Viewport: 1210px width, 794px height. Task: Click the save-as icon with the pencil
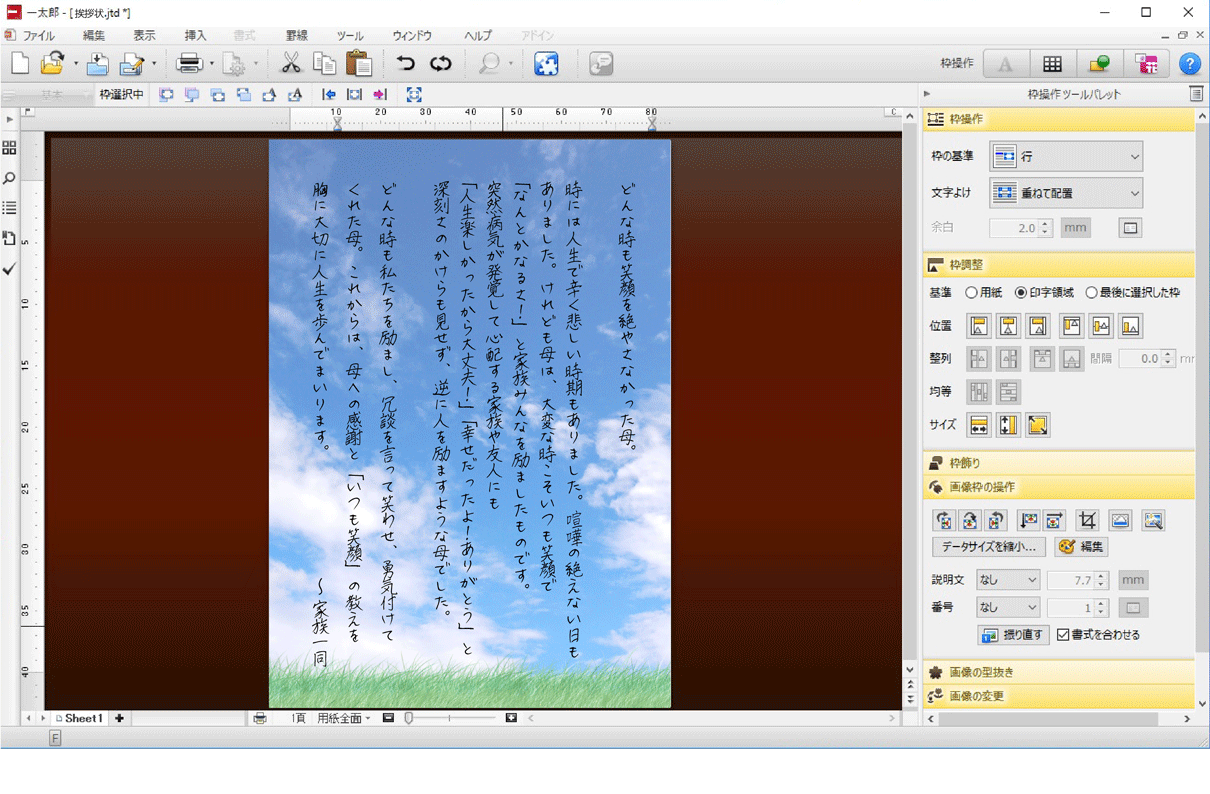point(131,64)
